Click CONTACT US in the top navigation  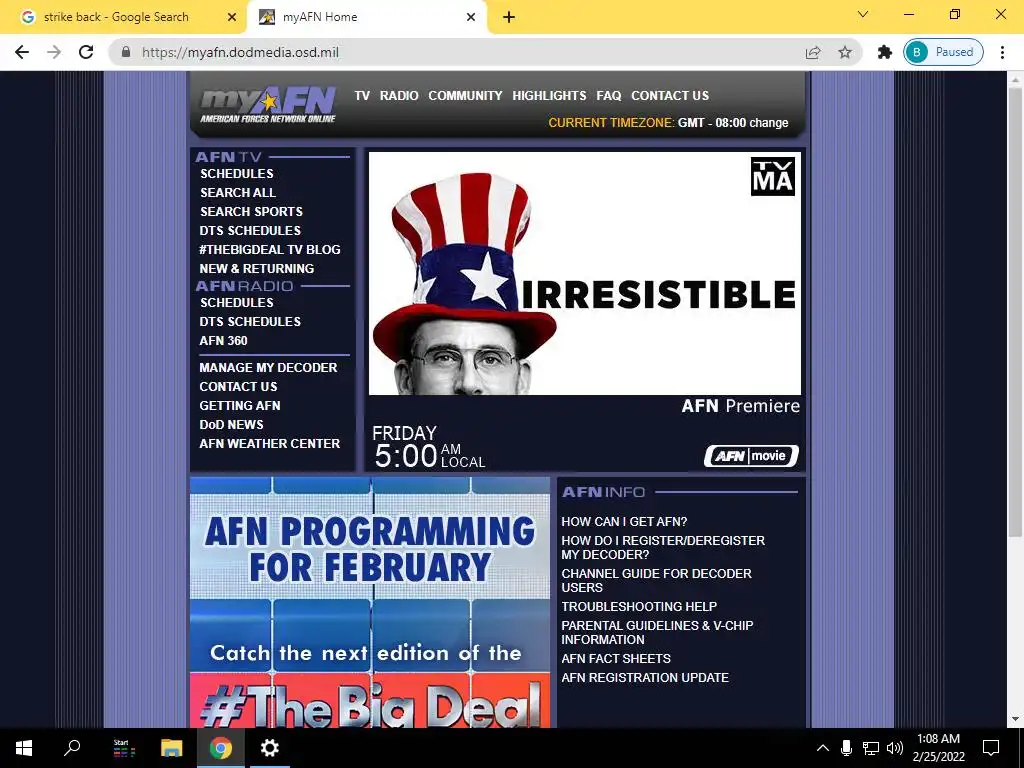pyautogui.click(x=670, y=95)
